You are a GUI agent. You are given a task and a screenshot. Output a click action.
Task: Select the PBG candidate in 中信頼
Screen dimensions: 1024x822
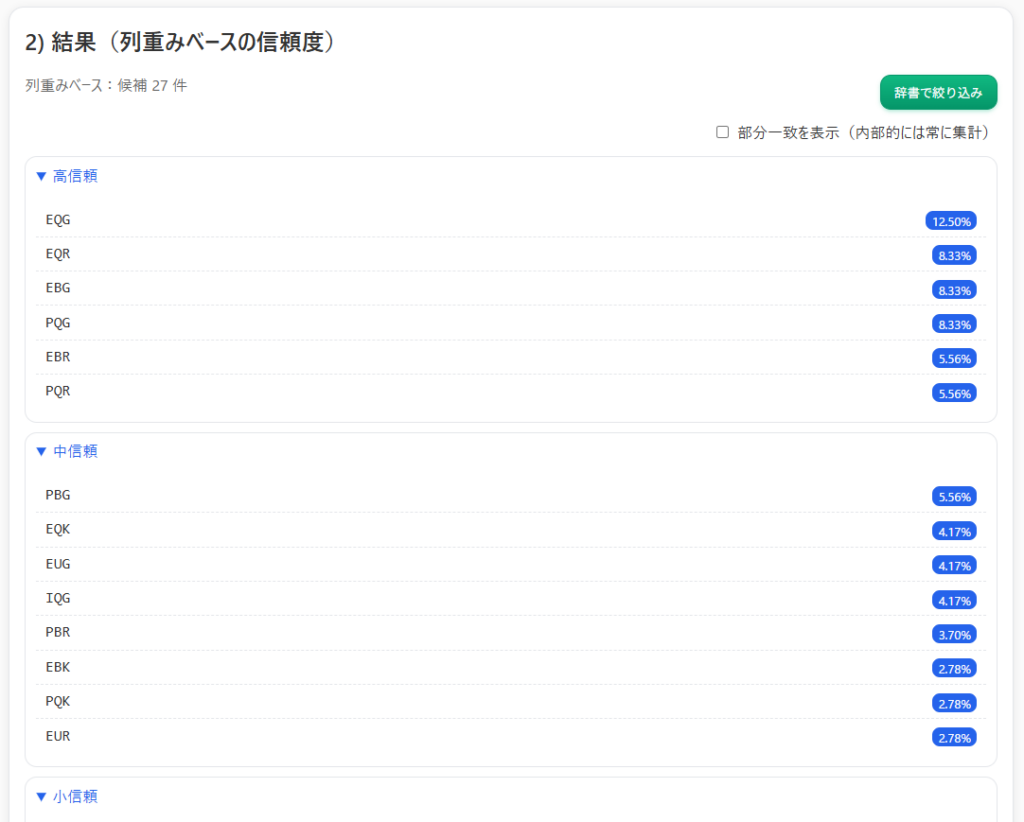(58, 495)
